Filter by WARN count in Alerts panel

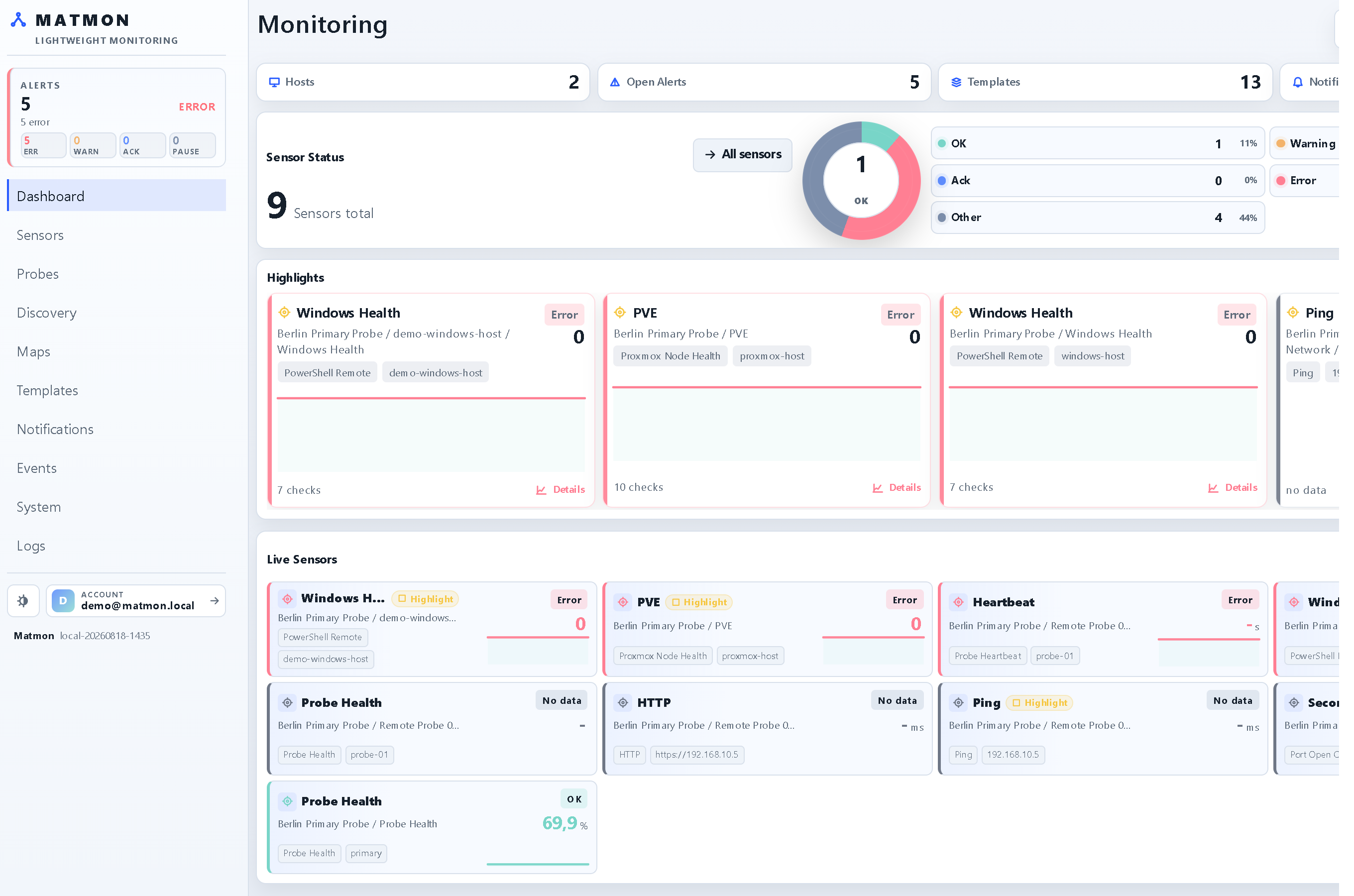(x=93, y=145)
